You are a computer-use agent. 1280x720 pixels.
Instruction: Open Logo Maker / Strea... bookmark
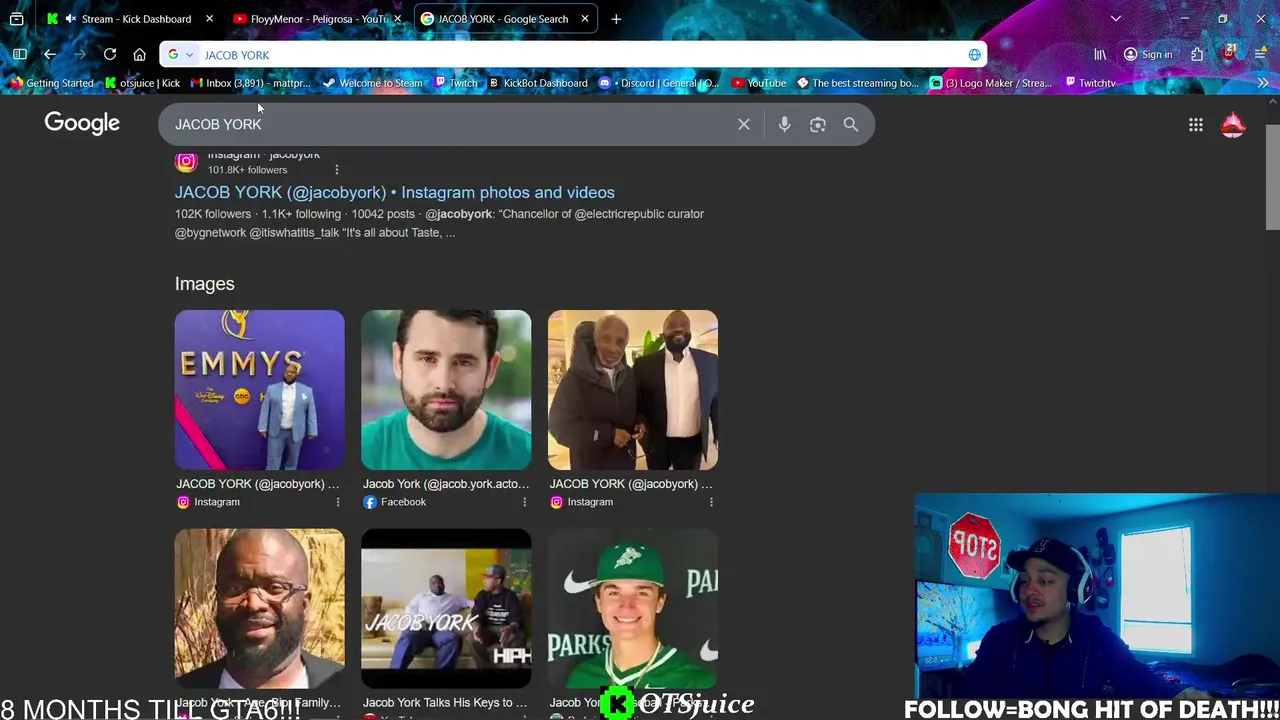(x=991, y=83)
